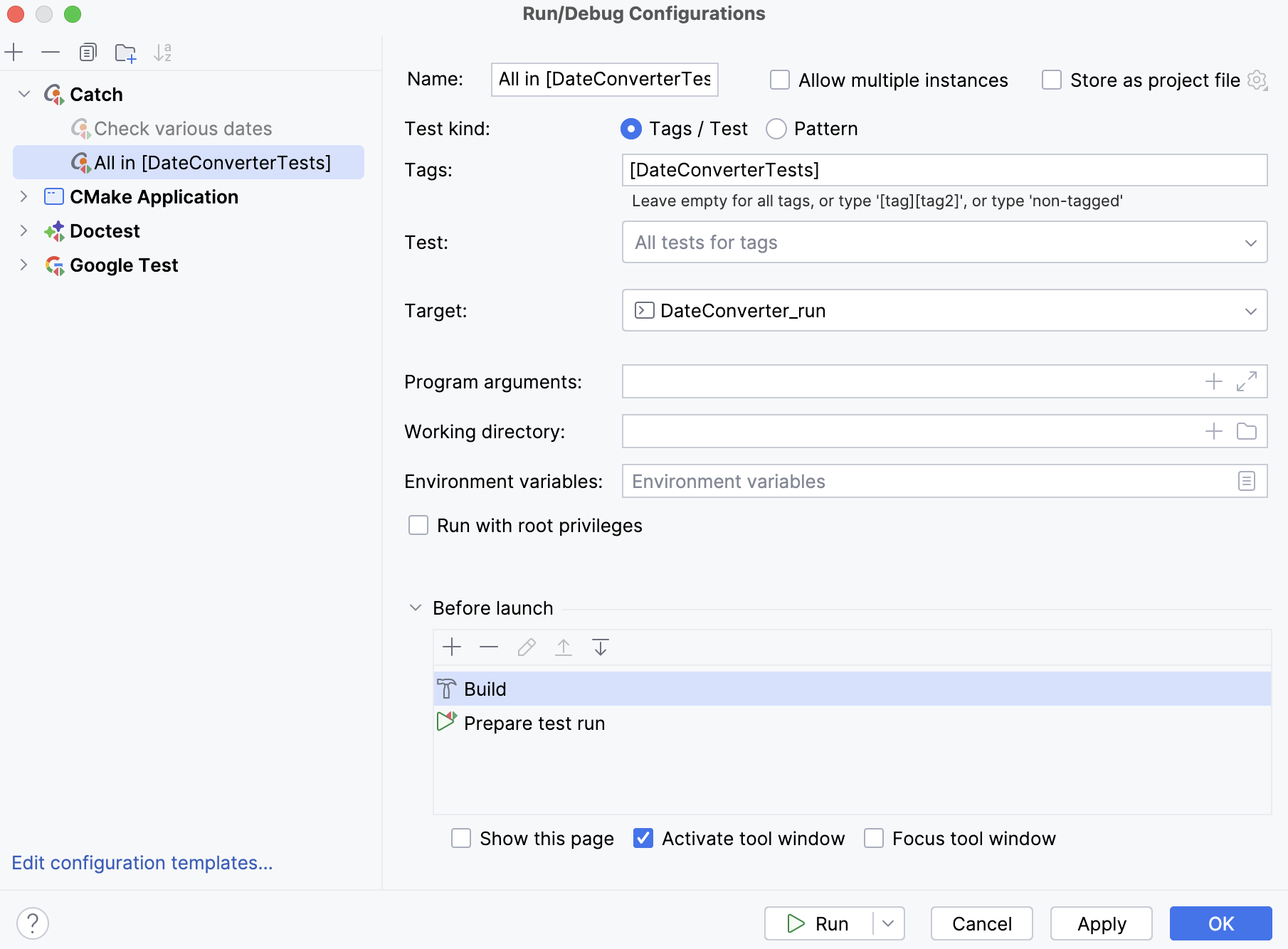Apply the configuration changes
This screenshot has height=949, width=1288.
tap(1100, 923)
